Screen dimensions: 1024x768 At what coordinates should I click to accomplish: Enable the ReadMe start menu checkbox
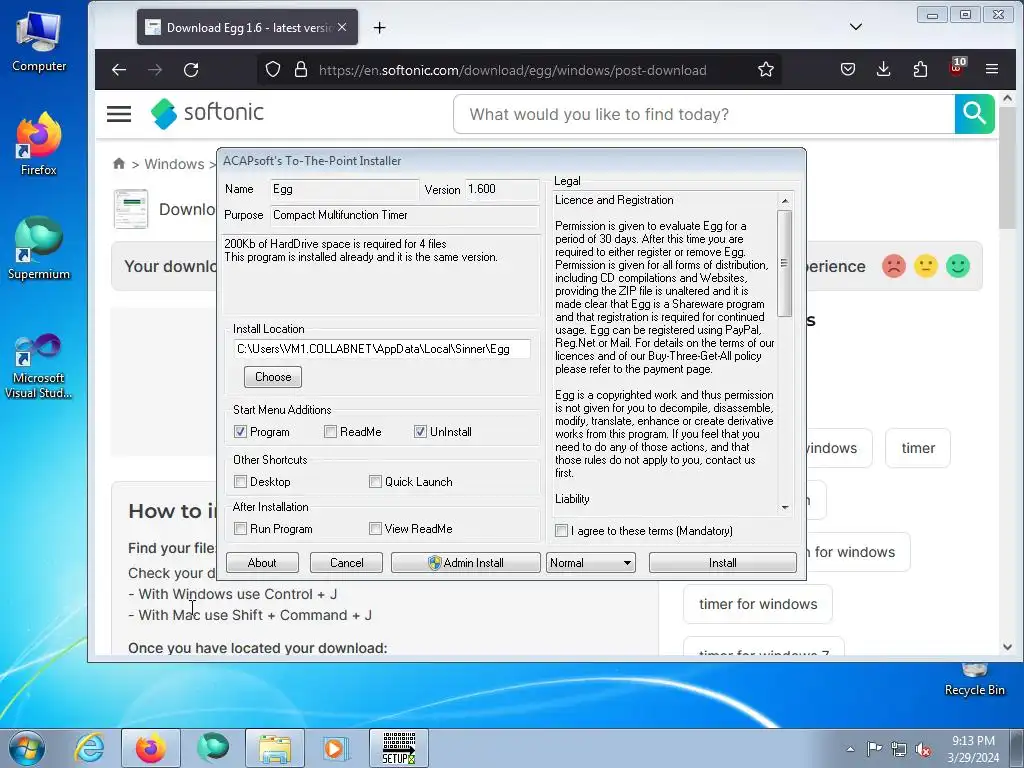(330, 432)
